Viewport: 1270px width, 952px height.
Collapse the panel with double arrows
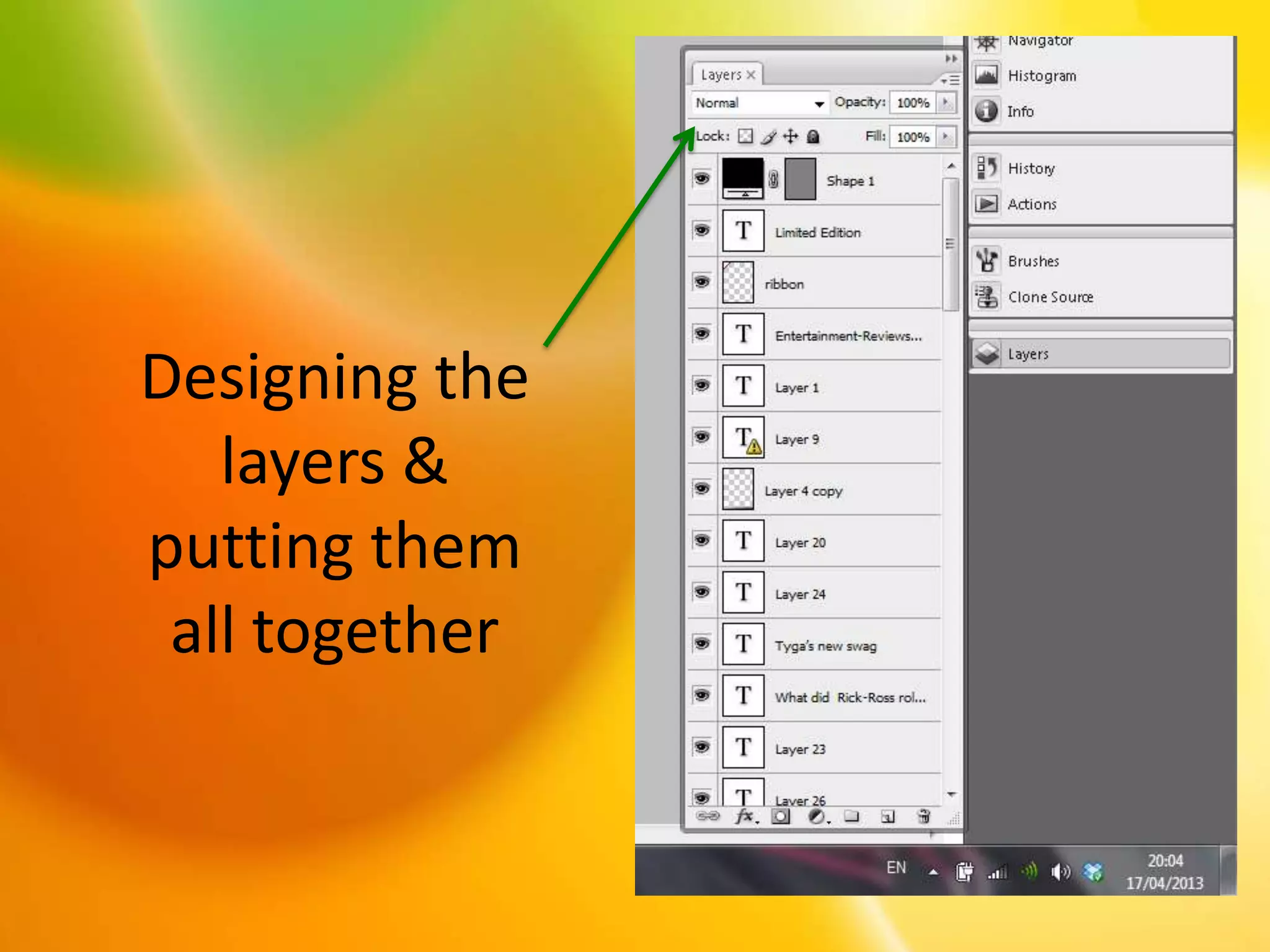pyautogui.click(x=951, y=59)
